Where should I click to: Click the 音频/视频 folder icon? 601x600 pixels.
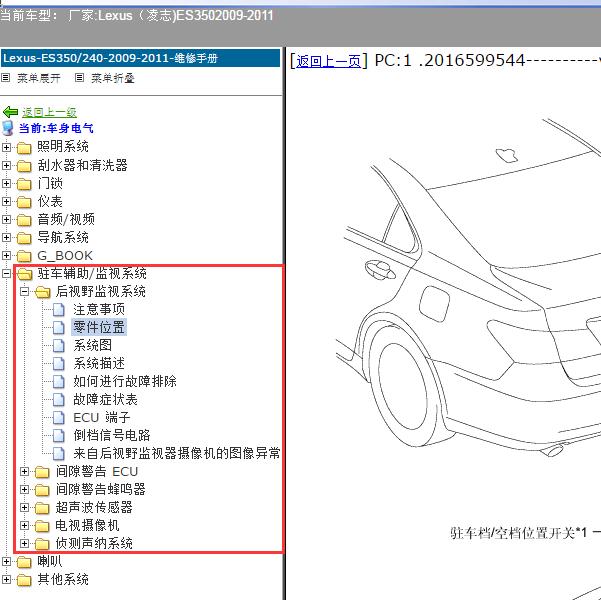pos(24,220)
